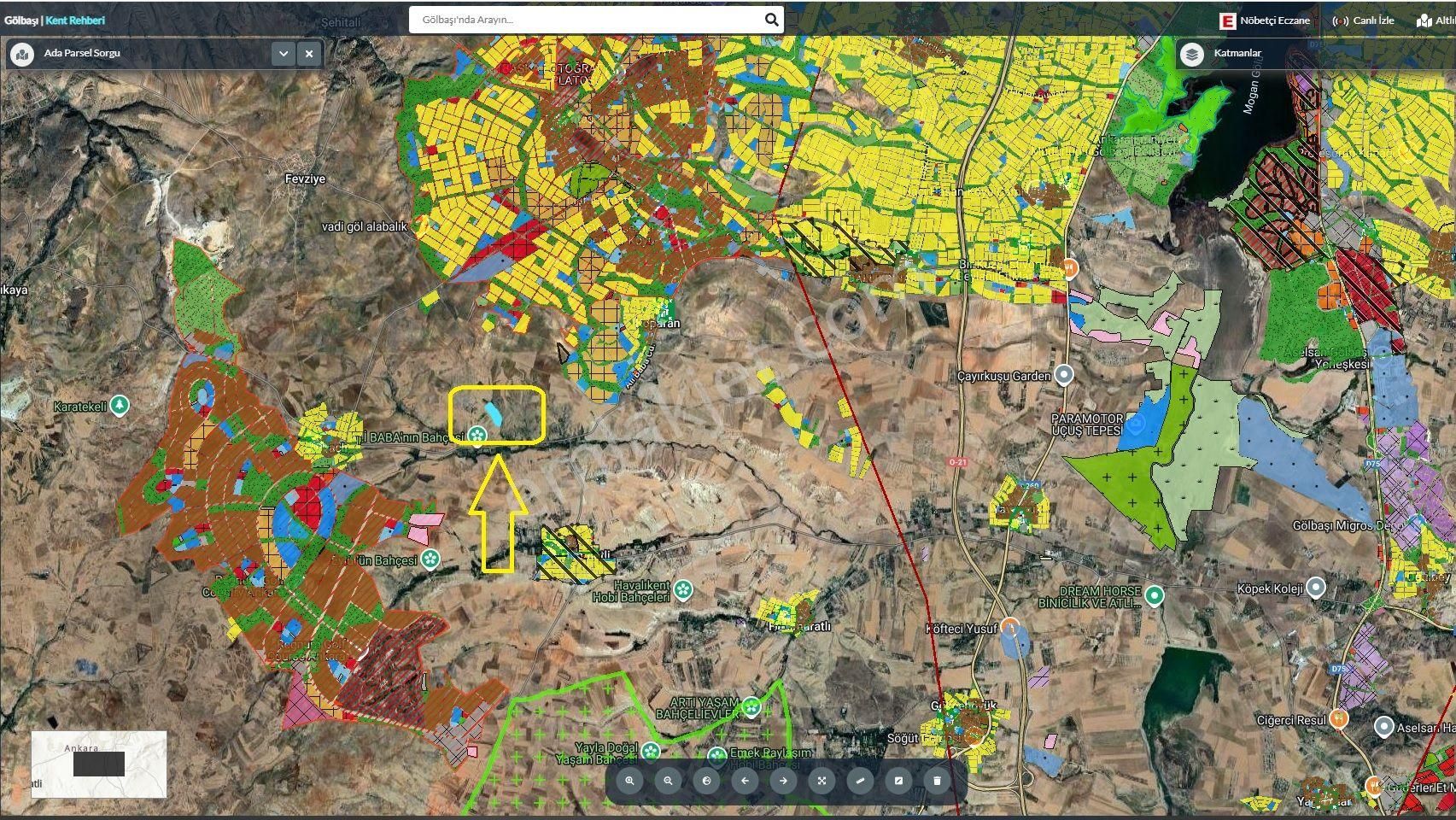Open the Katmanlar layers panel
This screenshot has height=820, width=1456.
[1237, 54]
